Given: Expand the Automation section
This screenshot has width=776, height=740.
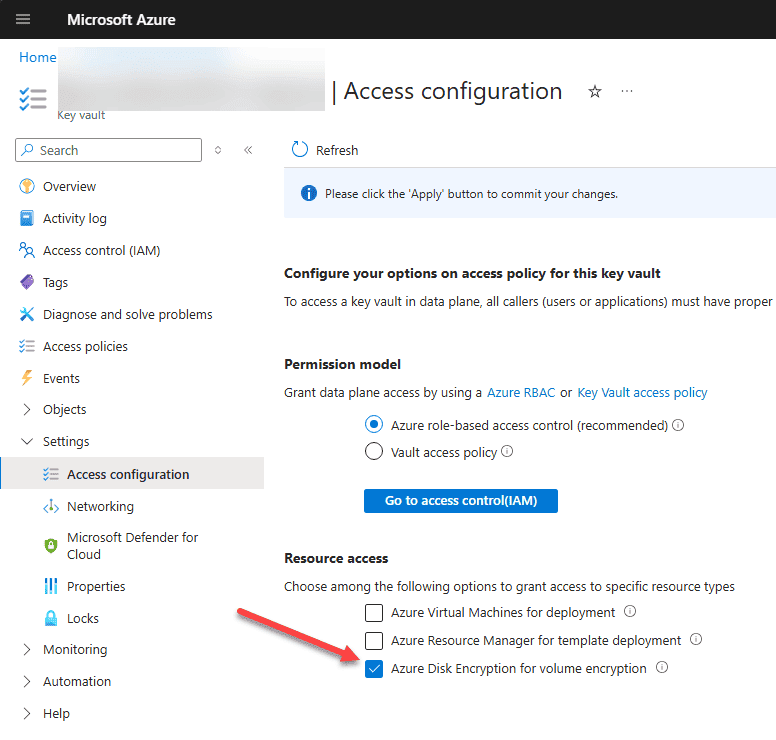Looking at the screenshot, I should coord(27,682).
